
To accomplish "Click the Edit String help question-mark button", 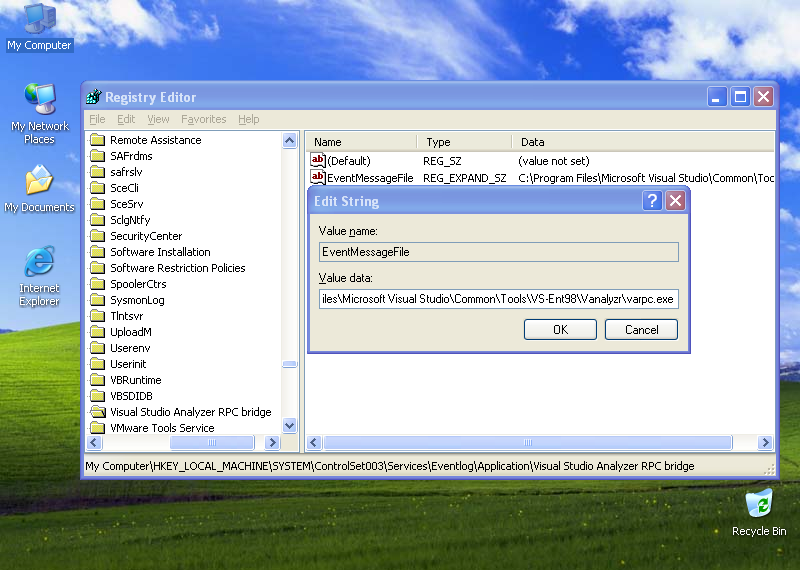I will [652, 201].
